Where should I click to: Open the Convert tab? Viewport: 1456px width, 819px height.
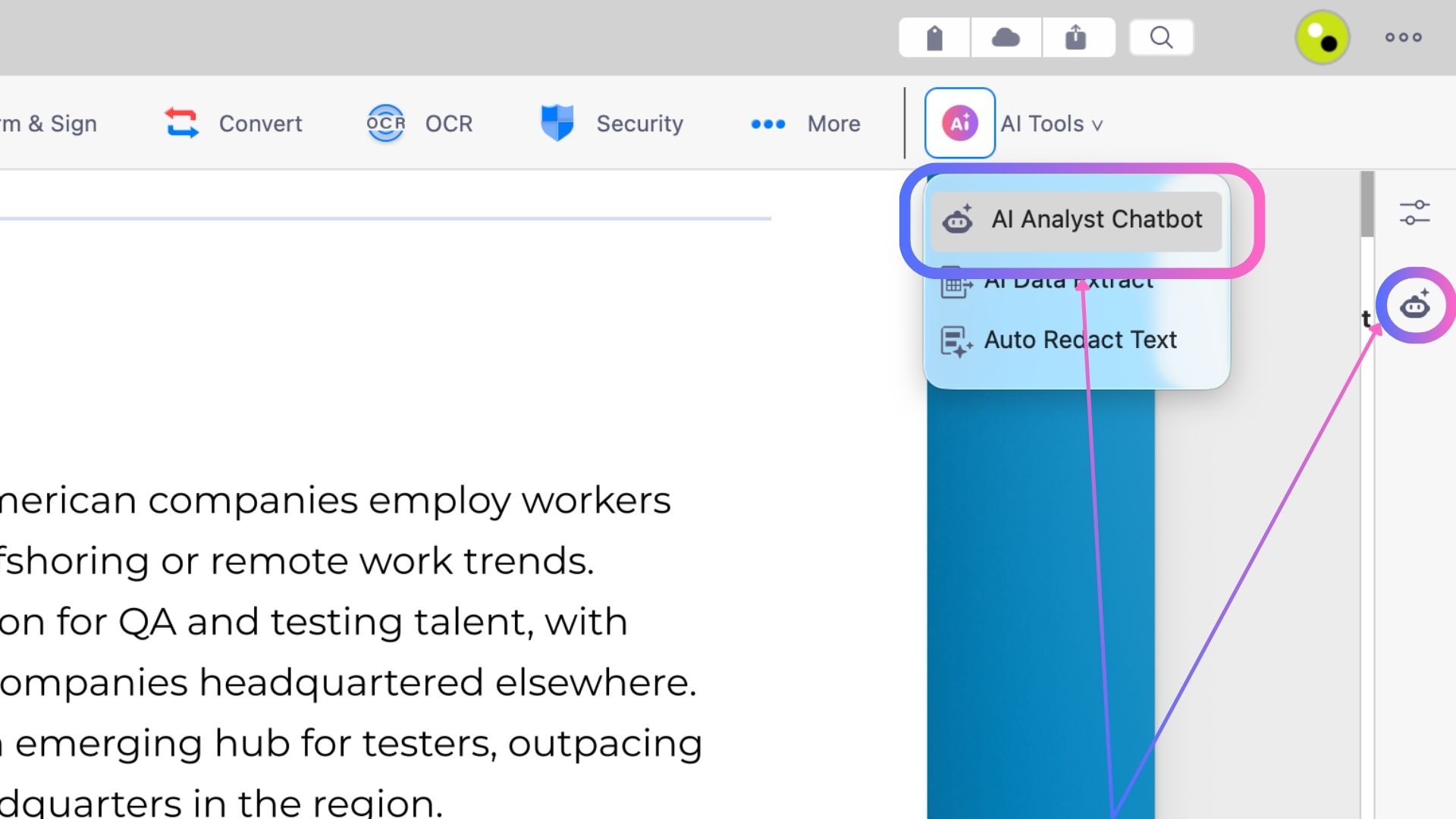[x=260, y=124]
